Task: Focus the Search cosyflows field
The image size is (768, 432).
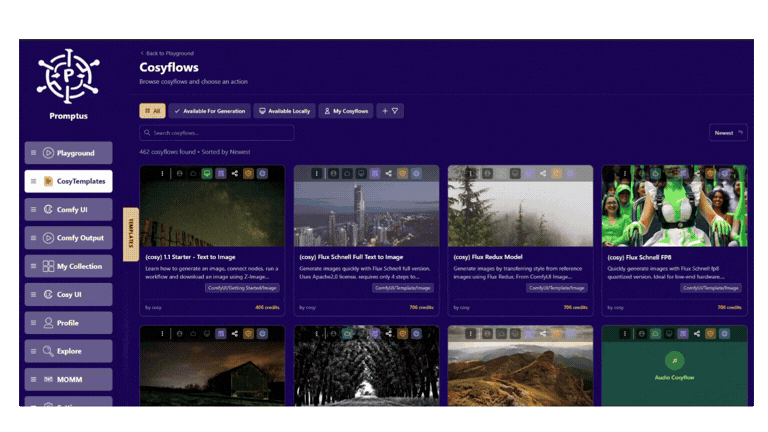Action: (216, 133)
